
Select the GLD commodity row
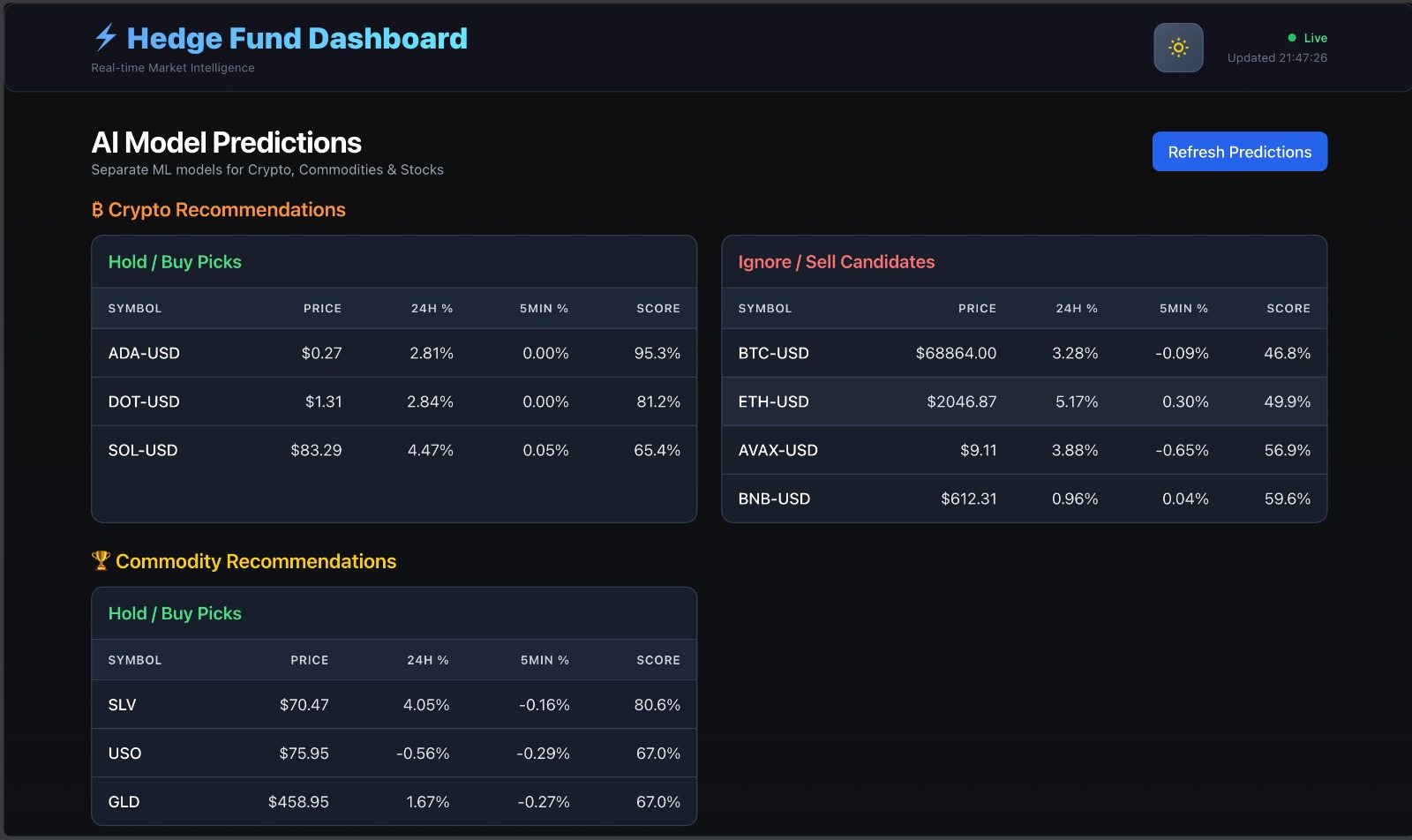coord(394,802)
